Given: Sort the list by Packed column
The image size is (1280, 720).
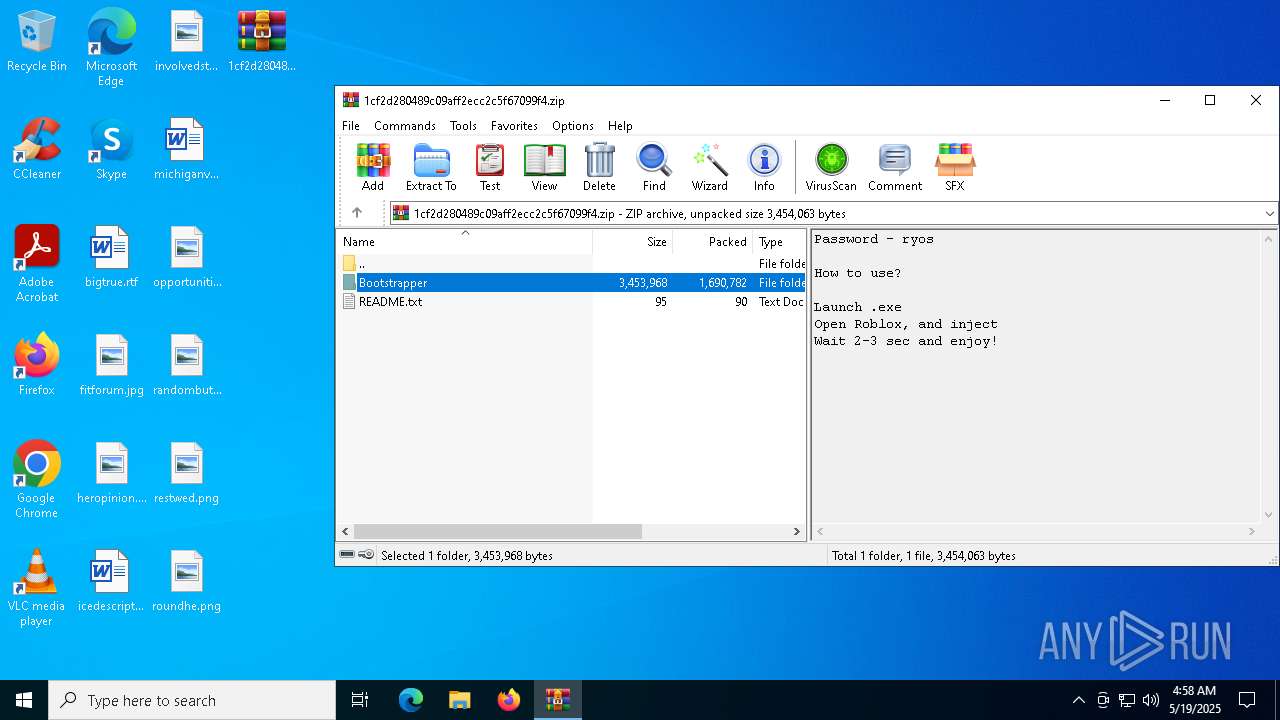Looking at the screenshot, I should tap(712, 241).
